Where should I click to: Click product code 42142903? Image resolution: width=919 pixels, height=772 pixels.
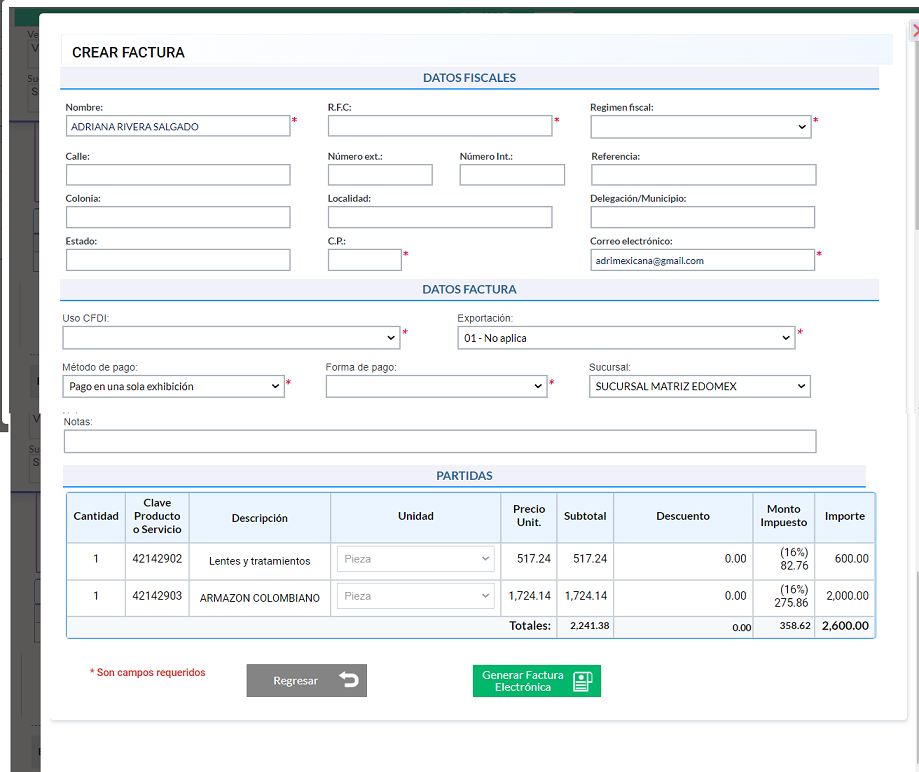[157, 596]
